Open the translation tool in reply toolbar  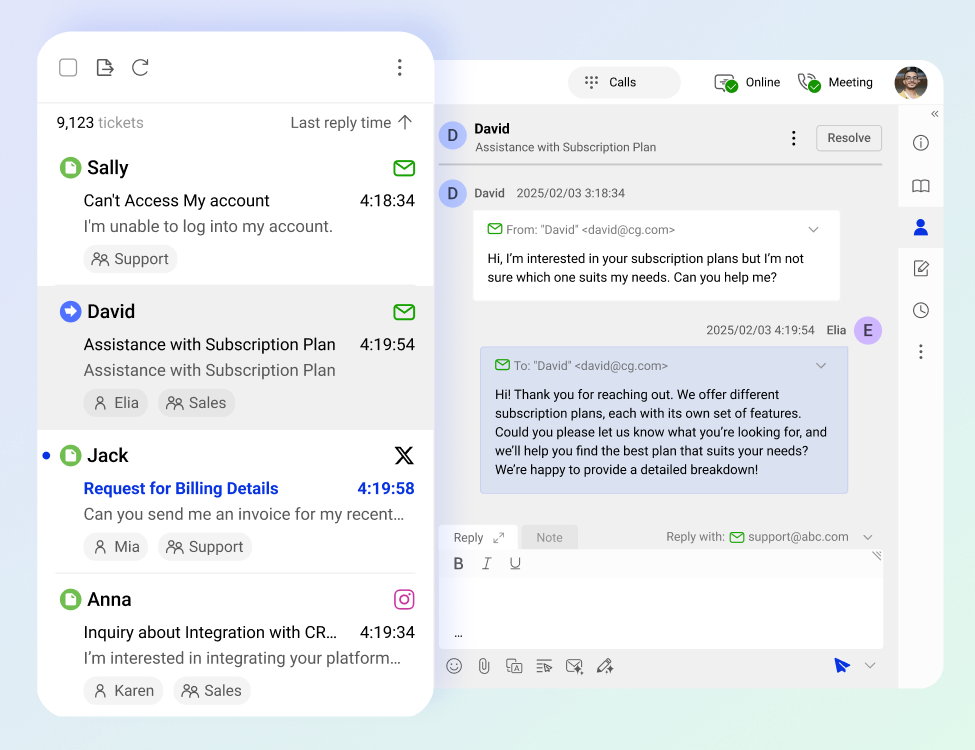[514, 665]
